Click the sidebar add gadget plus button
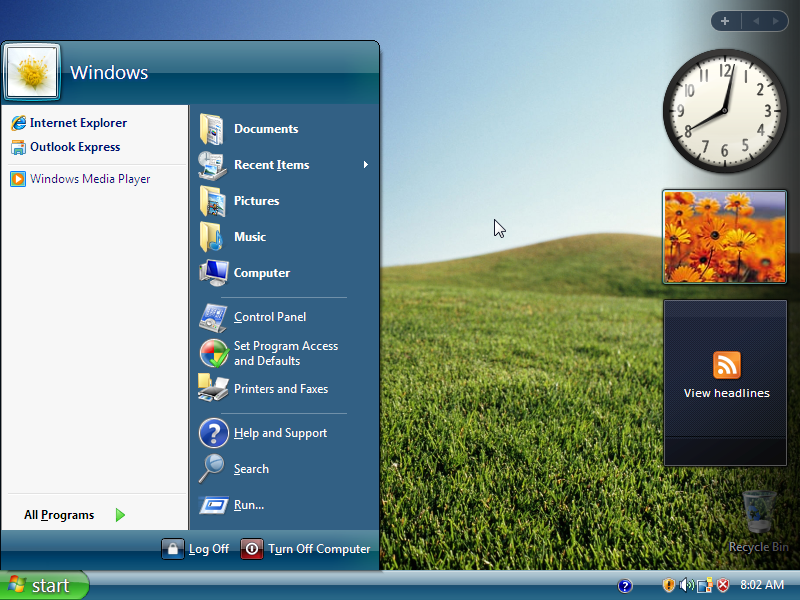 coord(725,21)
